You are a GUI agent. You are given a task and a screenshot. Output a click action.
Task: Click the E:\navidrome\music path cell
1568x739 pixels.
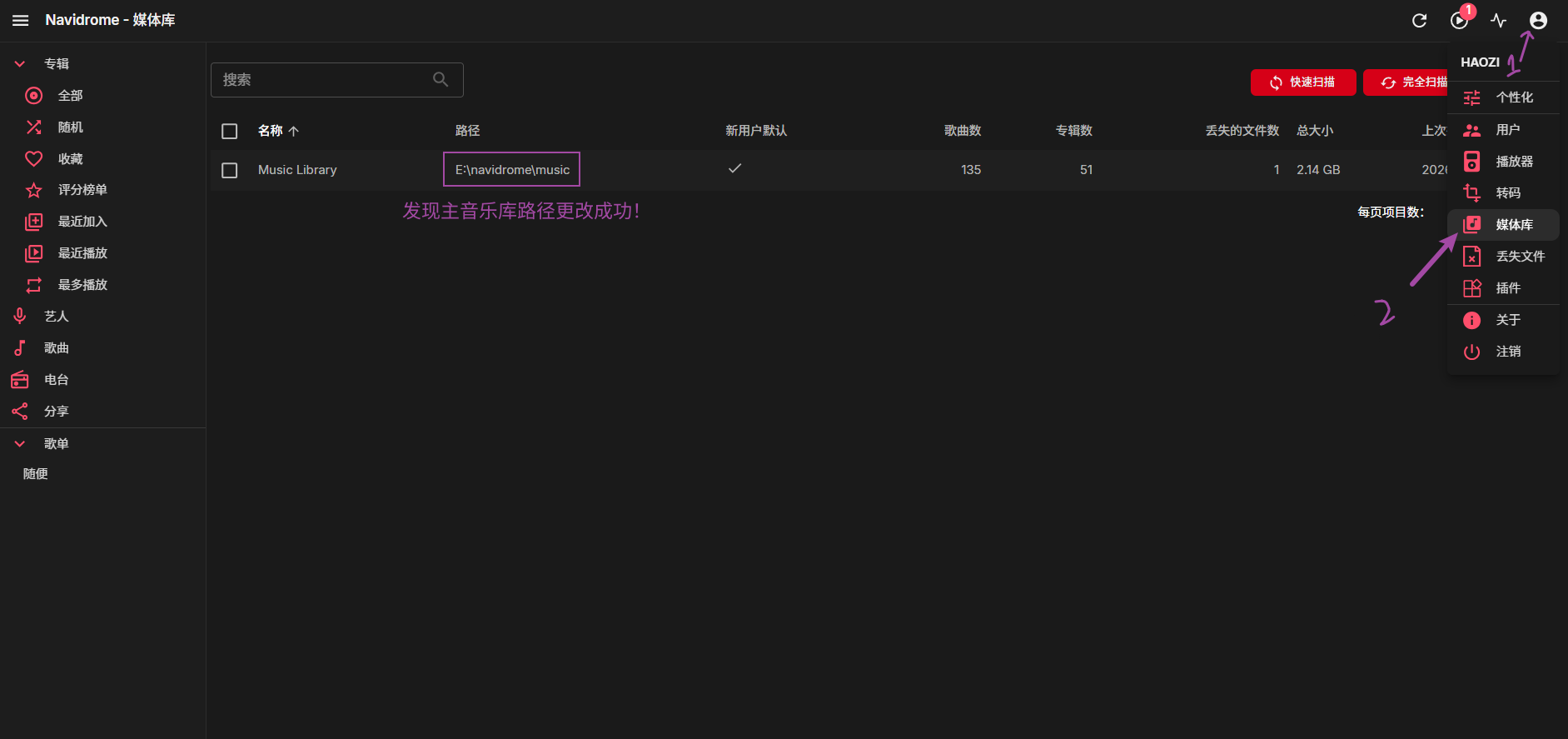(512, 170)
